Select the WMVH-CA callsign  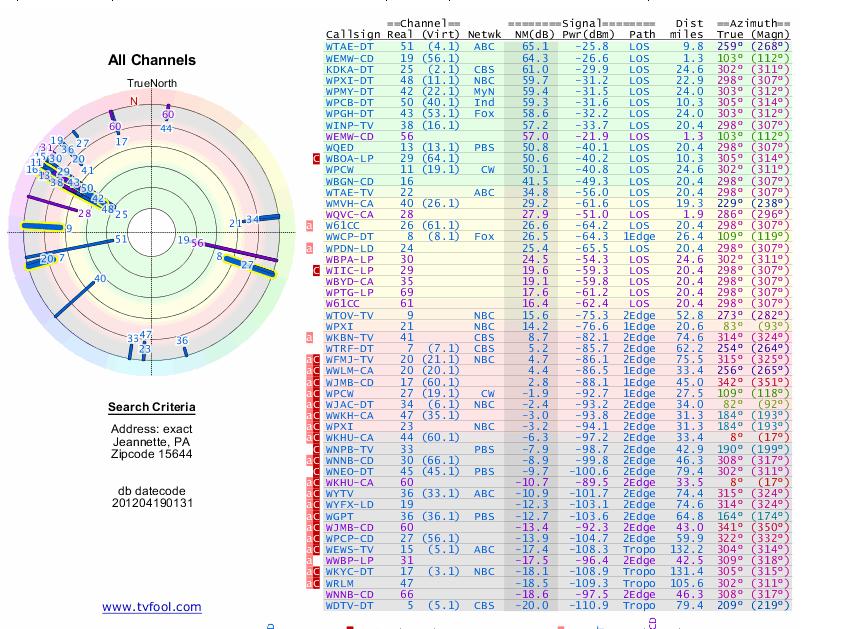click(349, 204)
